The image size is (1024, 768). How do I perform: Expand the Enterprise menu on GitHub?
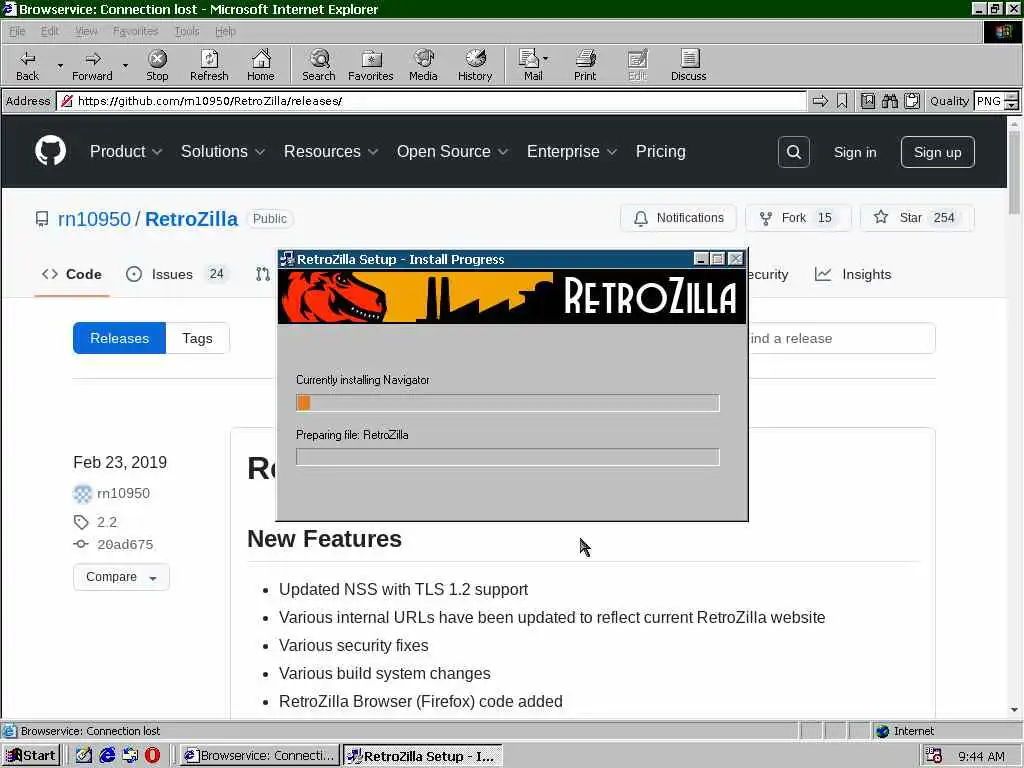point(572,152)
